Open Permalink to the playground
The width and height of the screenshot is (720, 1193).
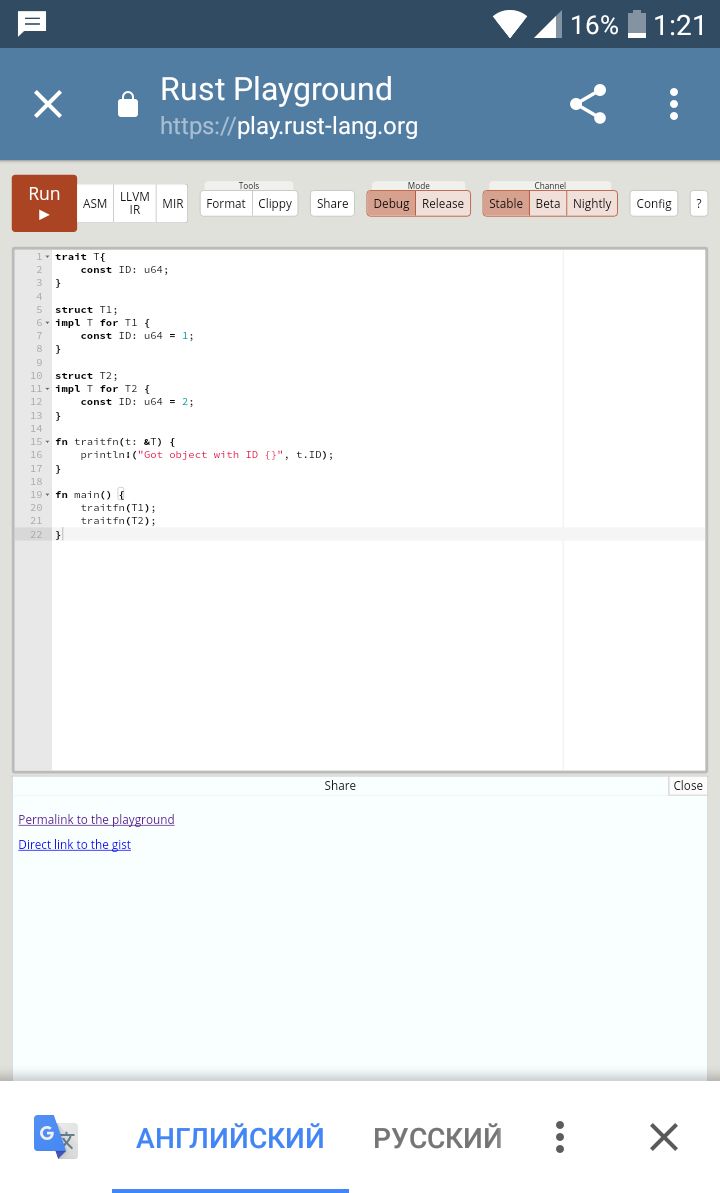(97, 819)
